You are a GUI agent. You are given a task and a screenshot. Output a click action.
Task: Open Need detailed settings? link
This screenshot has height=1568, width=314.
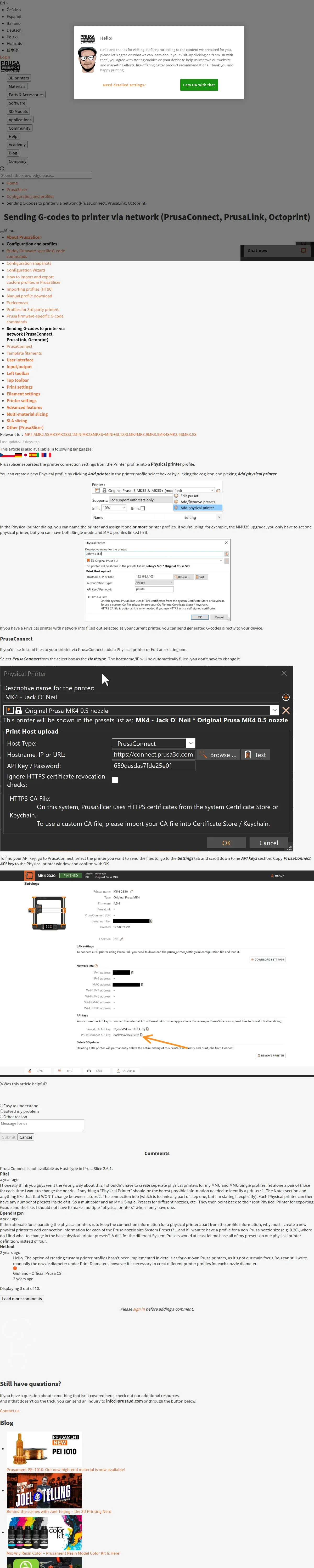(124, 85)
